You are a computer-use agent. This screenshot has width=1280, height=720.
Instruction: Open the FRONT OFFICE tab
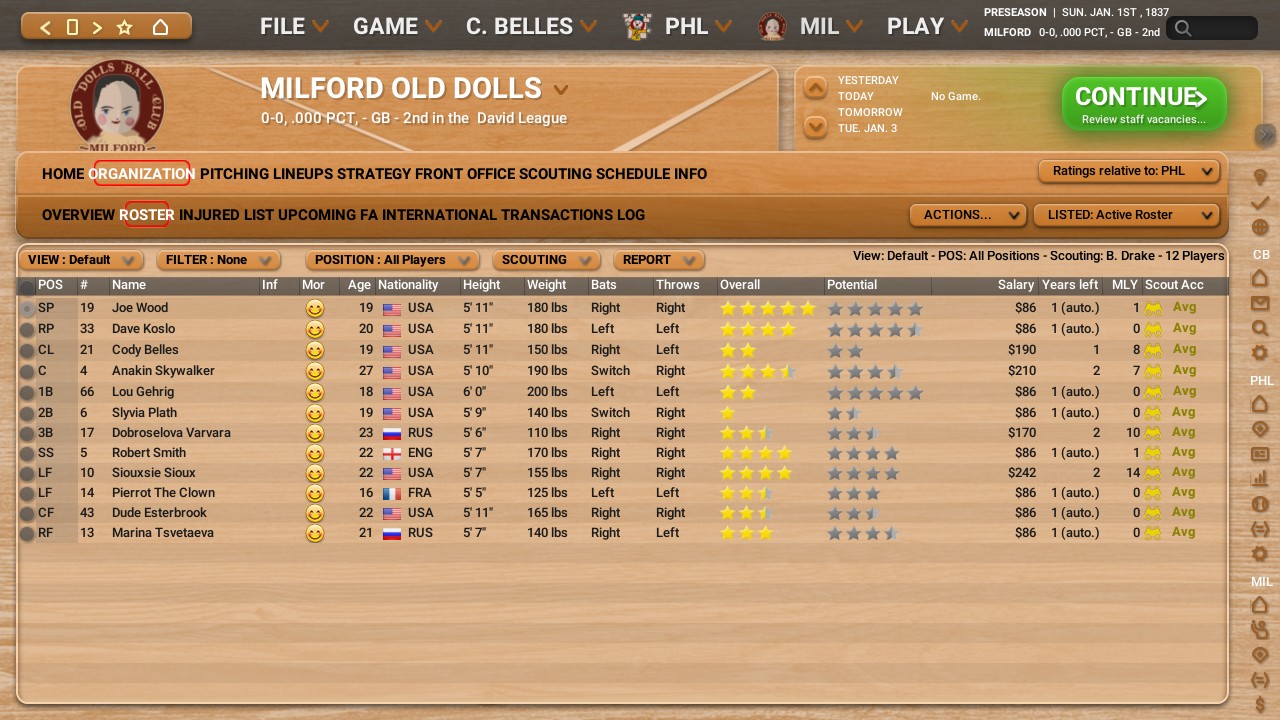[x=465, y=174]
